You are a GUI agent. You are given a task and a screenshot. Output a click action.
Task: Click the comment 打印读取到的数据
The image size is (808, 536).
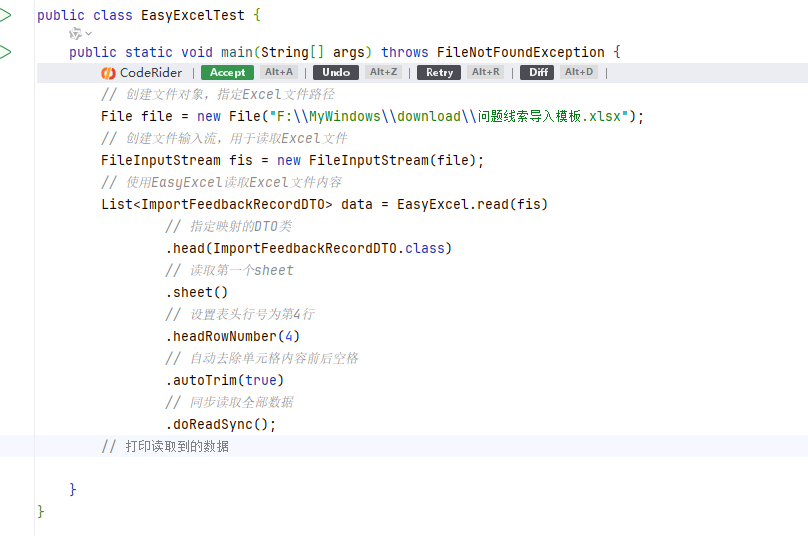[165, 446]
